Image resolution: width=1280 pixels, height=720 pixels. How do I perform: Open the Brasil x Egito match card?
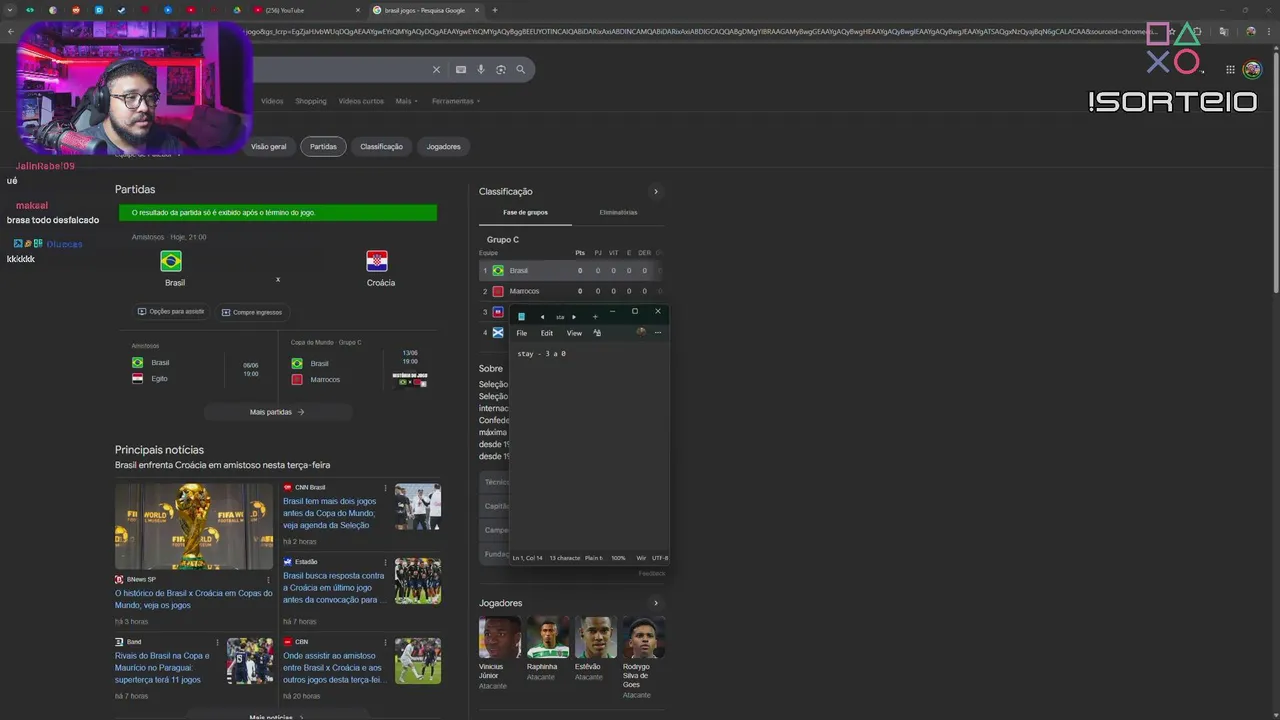196,369
